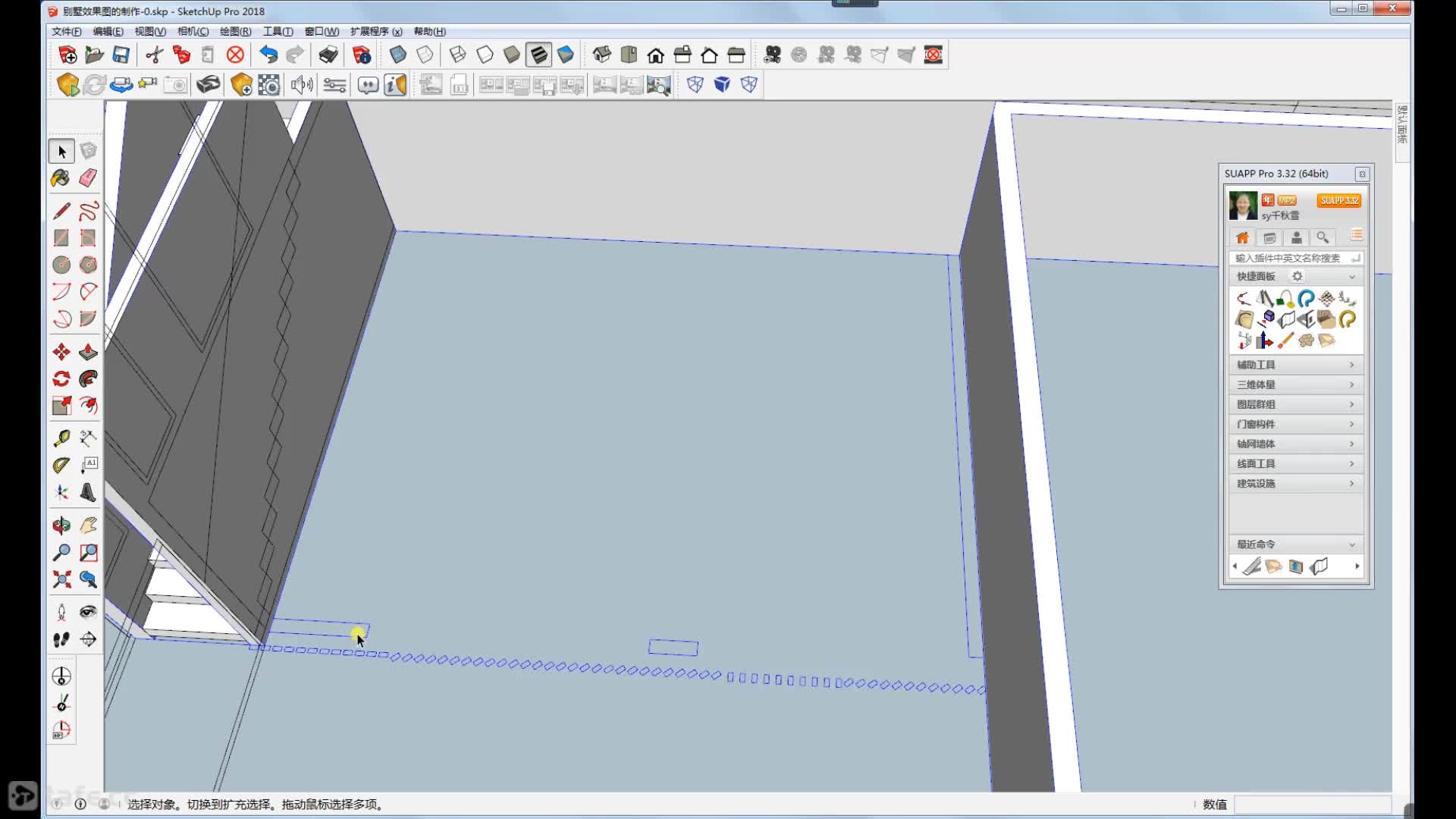1456x819 pixels.
Task: Expand 线面工具 section in SUAPP
Action: (x=1295, y=463)
